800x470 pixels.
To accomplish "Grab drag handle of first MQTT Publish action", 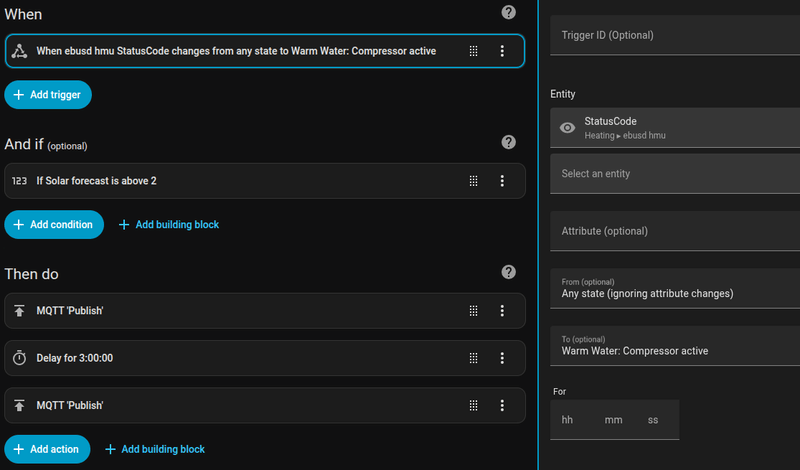I will coord(473,311).
